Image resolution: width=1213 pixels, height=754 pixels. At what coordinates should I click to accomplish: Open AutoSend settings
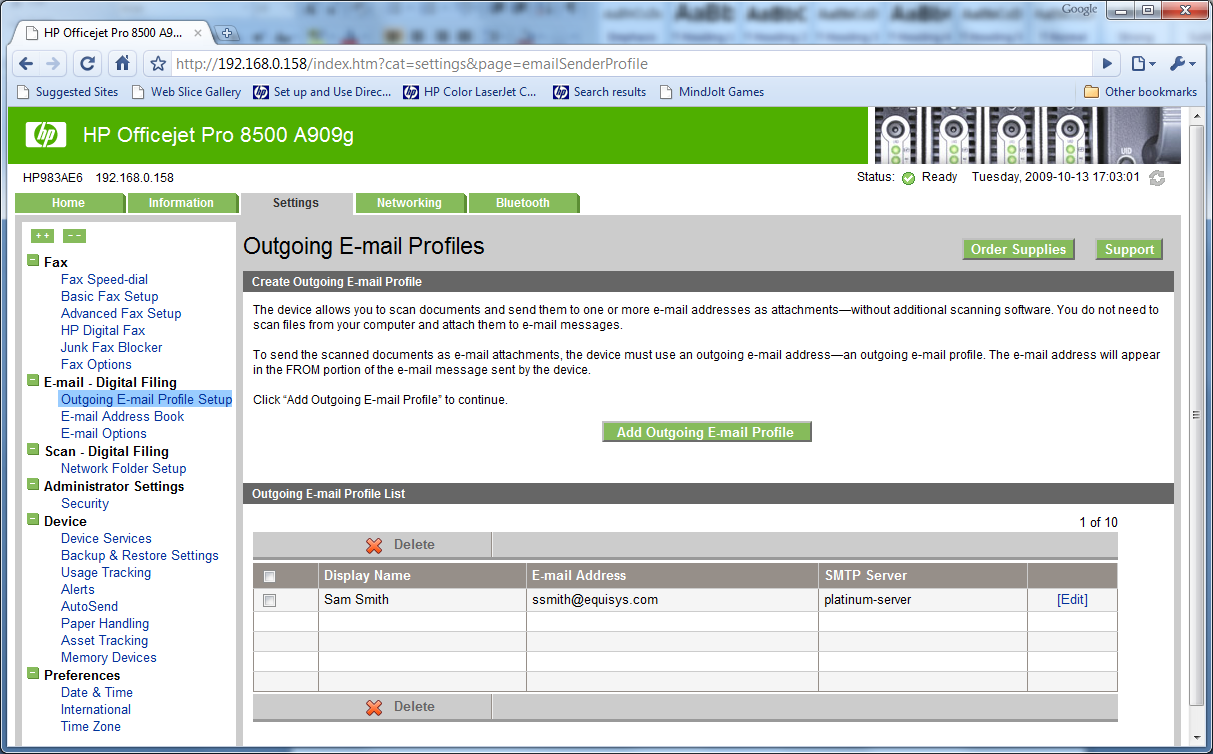(89, 606)
